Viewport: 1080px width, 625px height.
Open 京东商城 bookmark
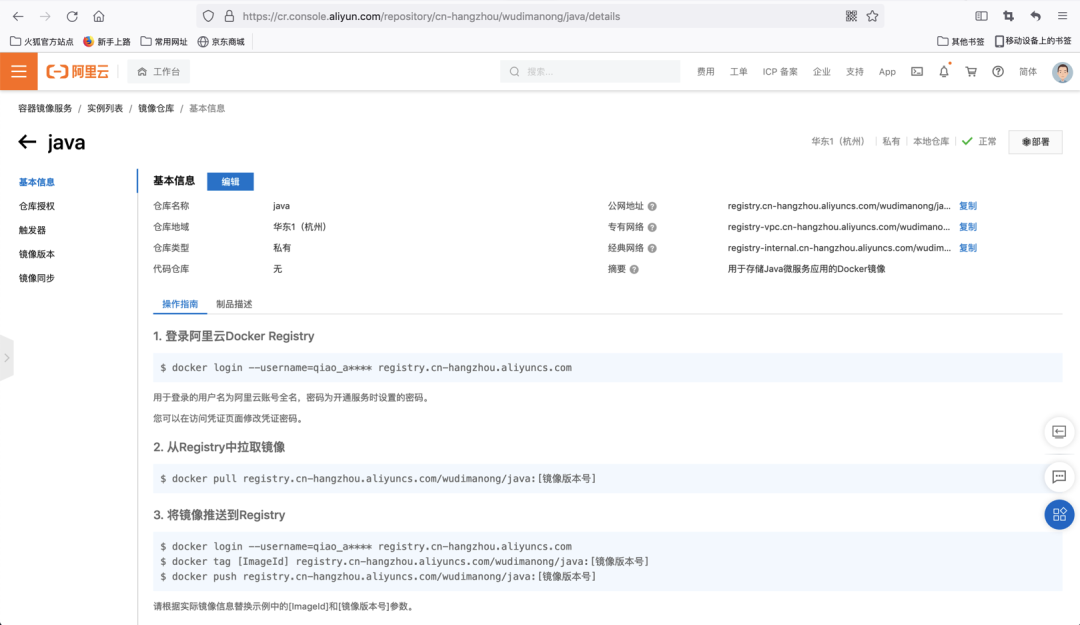pyautogui.click(x=221, y=41)
